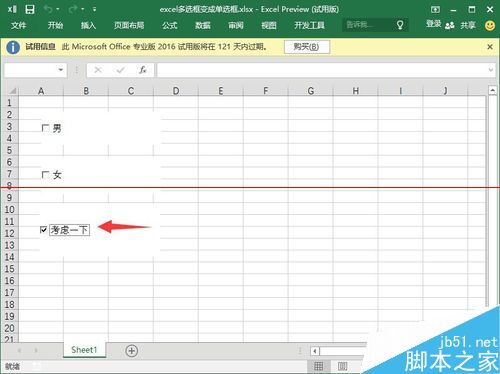Switch to the 开发工具 tab

click(x=309, y=25)
